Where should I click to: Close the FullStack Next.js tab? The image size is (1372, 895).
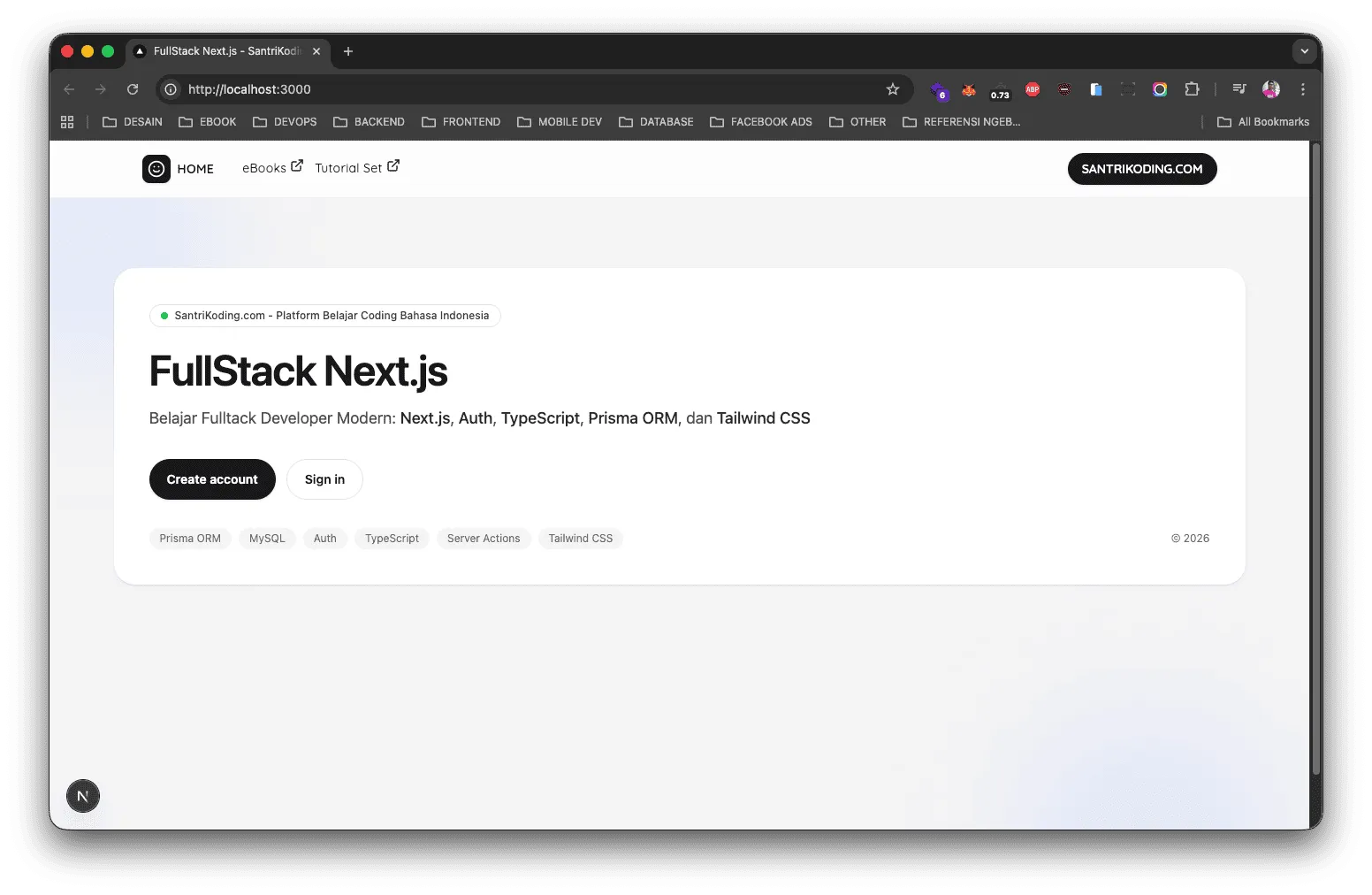tap(316, 51)
